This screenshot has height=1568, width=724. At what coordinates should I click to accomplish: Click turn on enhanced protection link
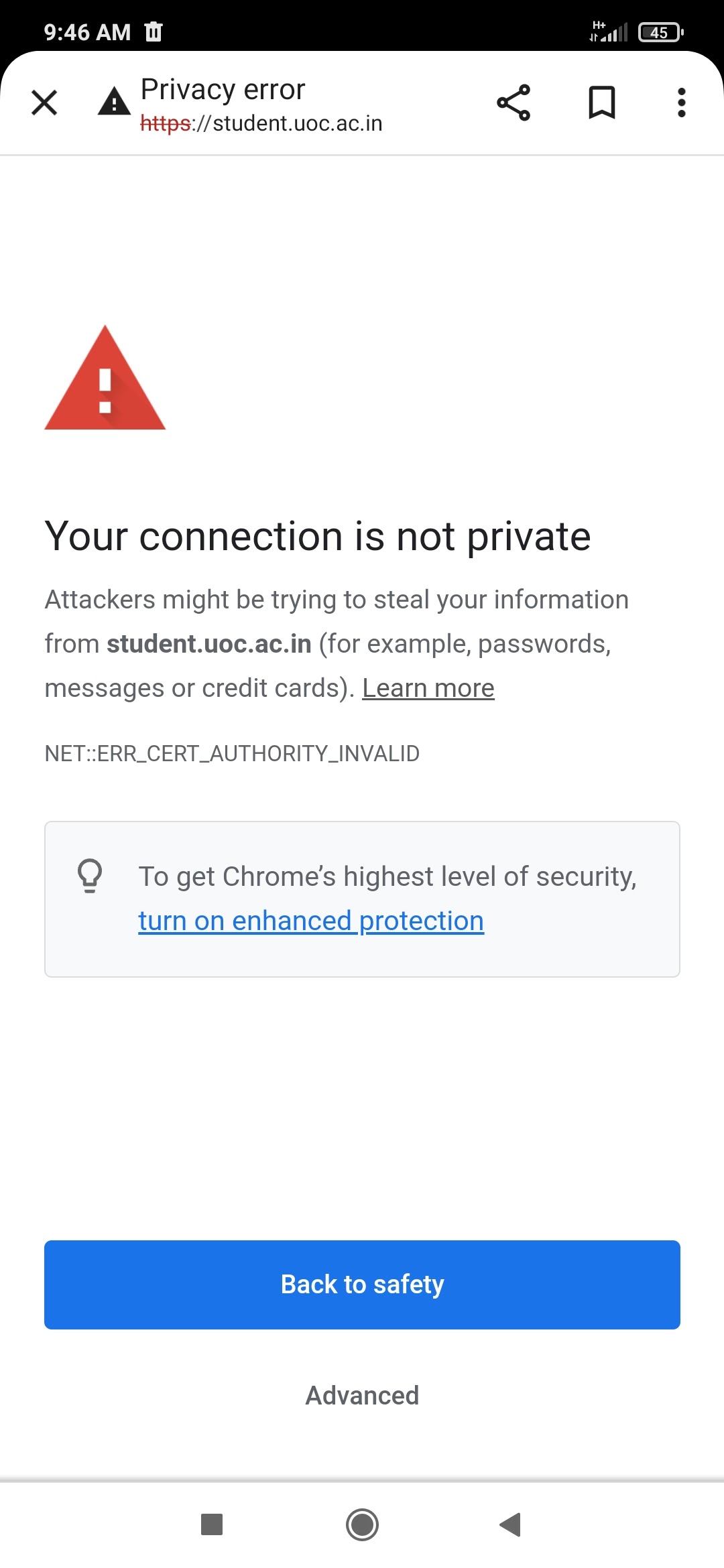[x=311, y=921]
